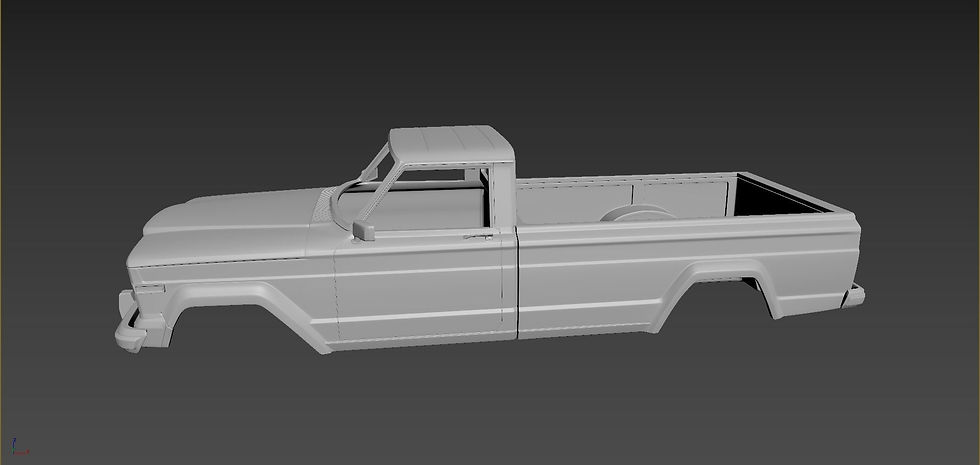Click the world axis tripod in the viewport corner

tap(18, 447)
